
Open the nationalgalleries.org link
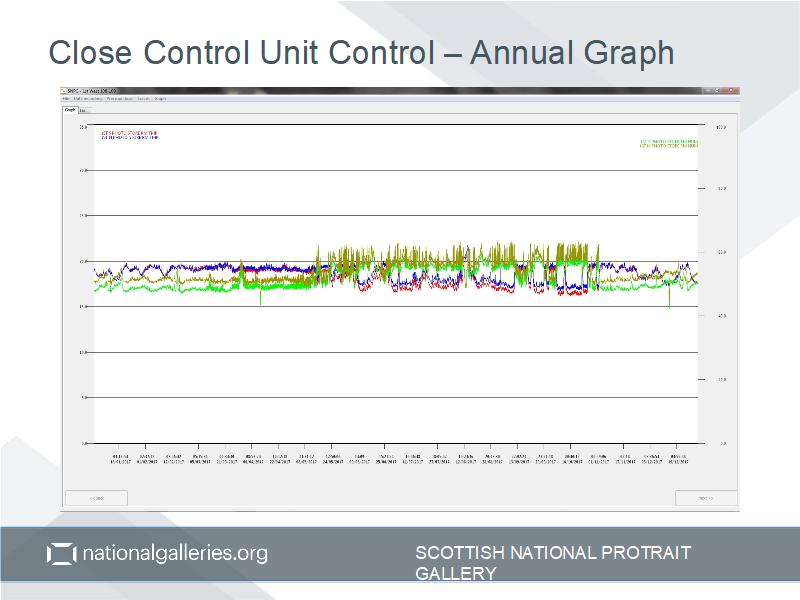[x=173, y=553]
